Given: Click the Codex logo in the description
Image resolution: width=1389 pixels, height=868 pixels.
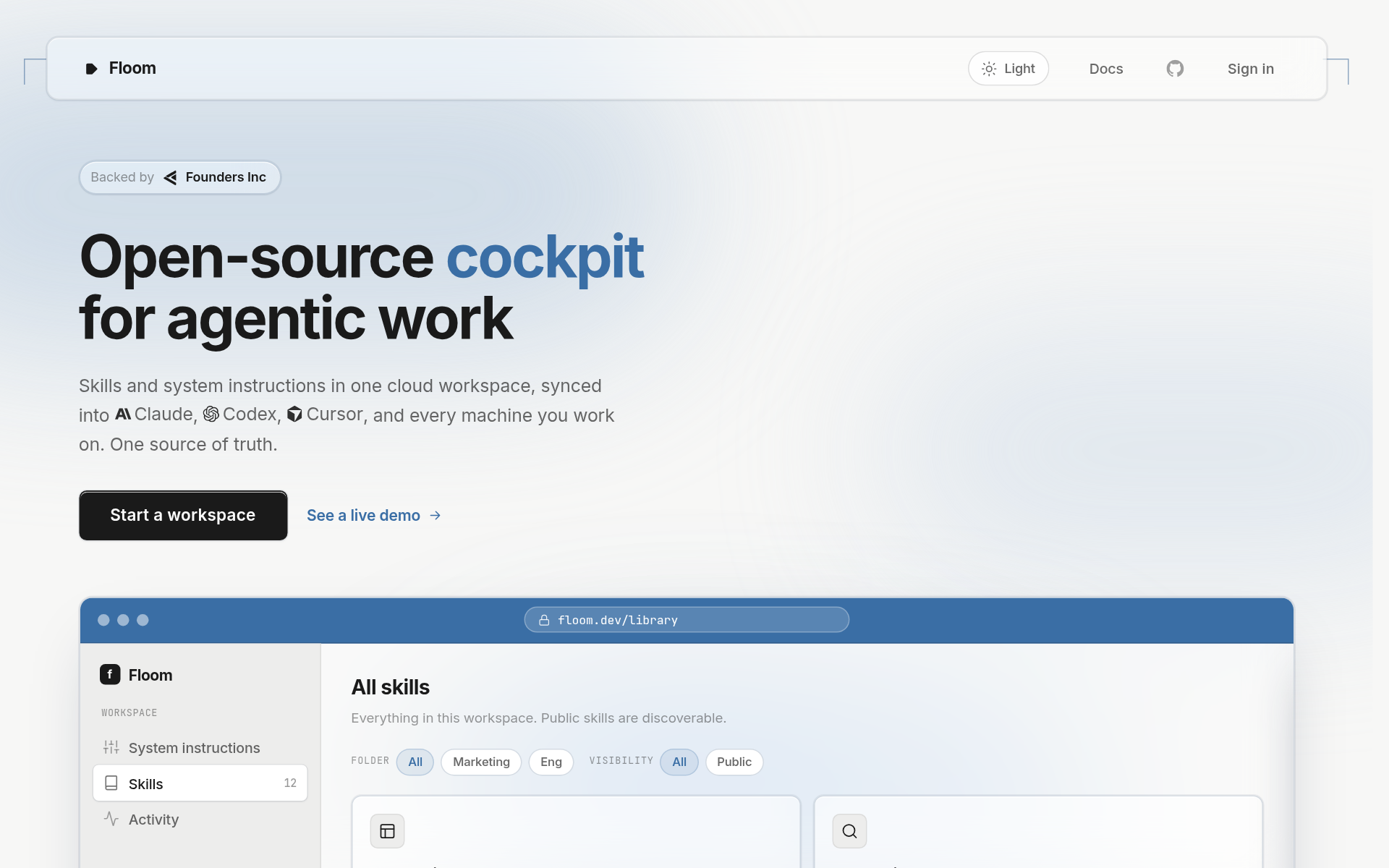Looking at the screenshot, I should click(x=211, y=414).
